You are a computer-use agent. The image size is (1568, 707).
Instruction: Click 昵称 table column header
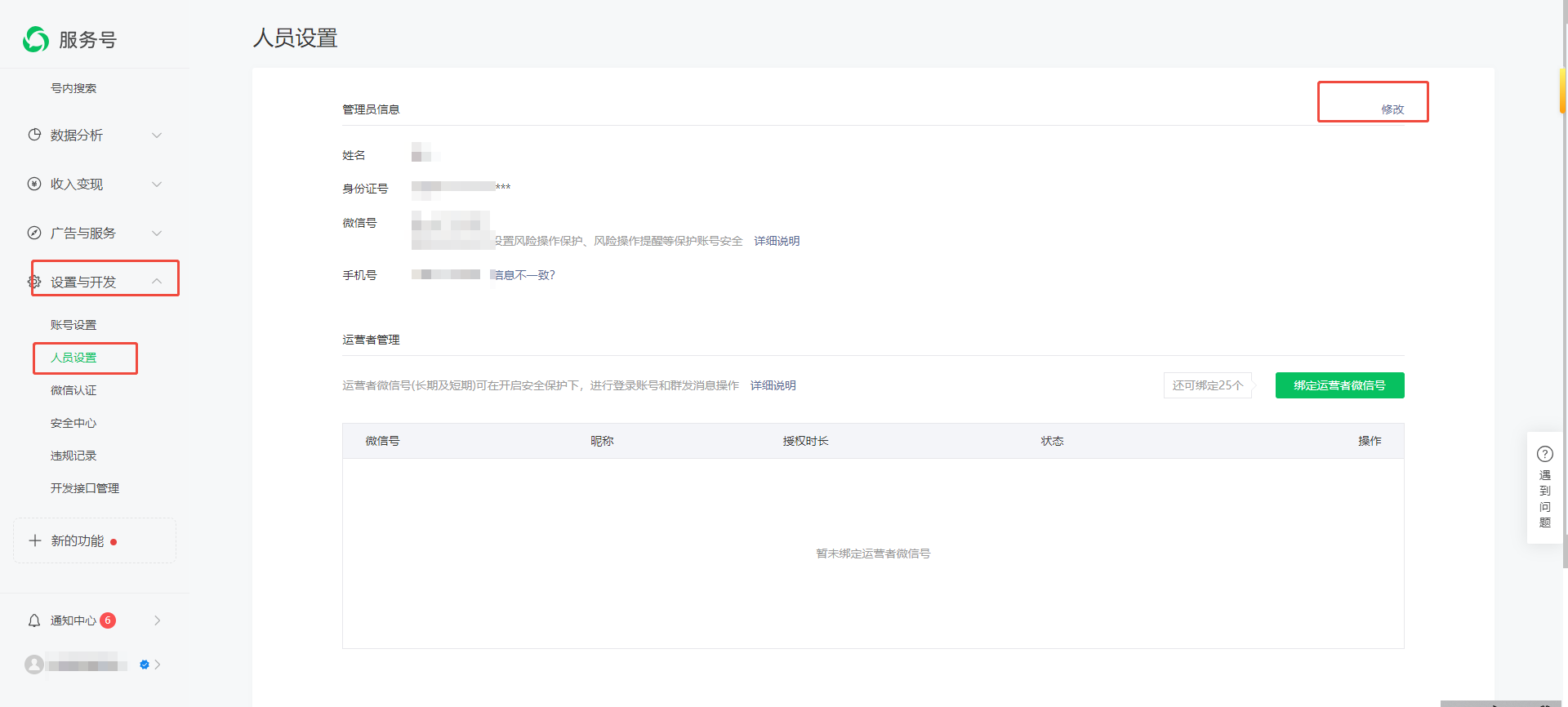(602, 441)
